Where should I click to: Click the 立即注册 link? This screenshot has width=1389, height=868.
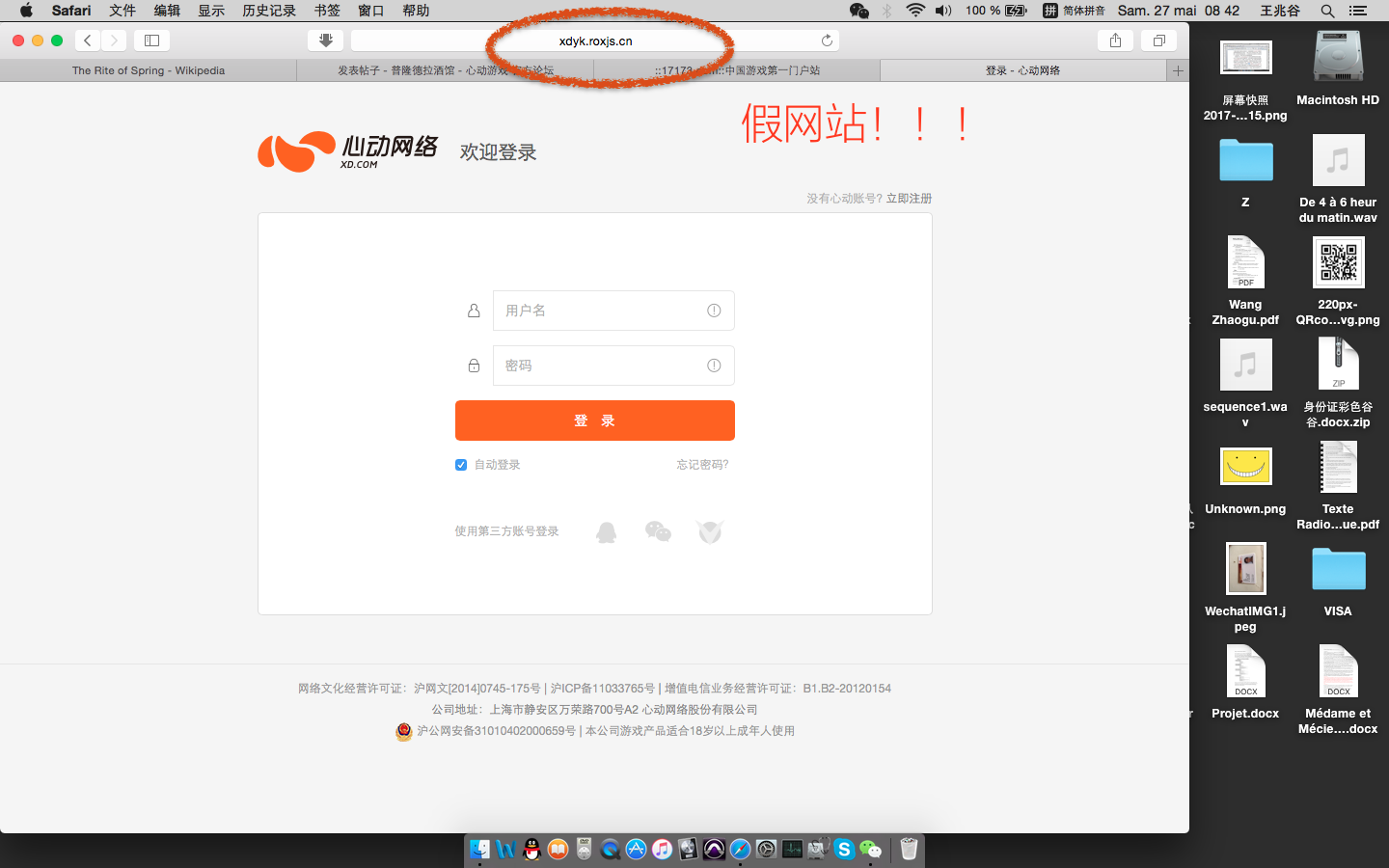(909, 199)
